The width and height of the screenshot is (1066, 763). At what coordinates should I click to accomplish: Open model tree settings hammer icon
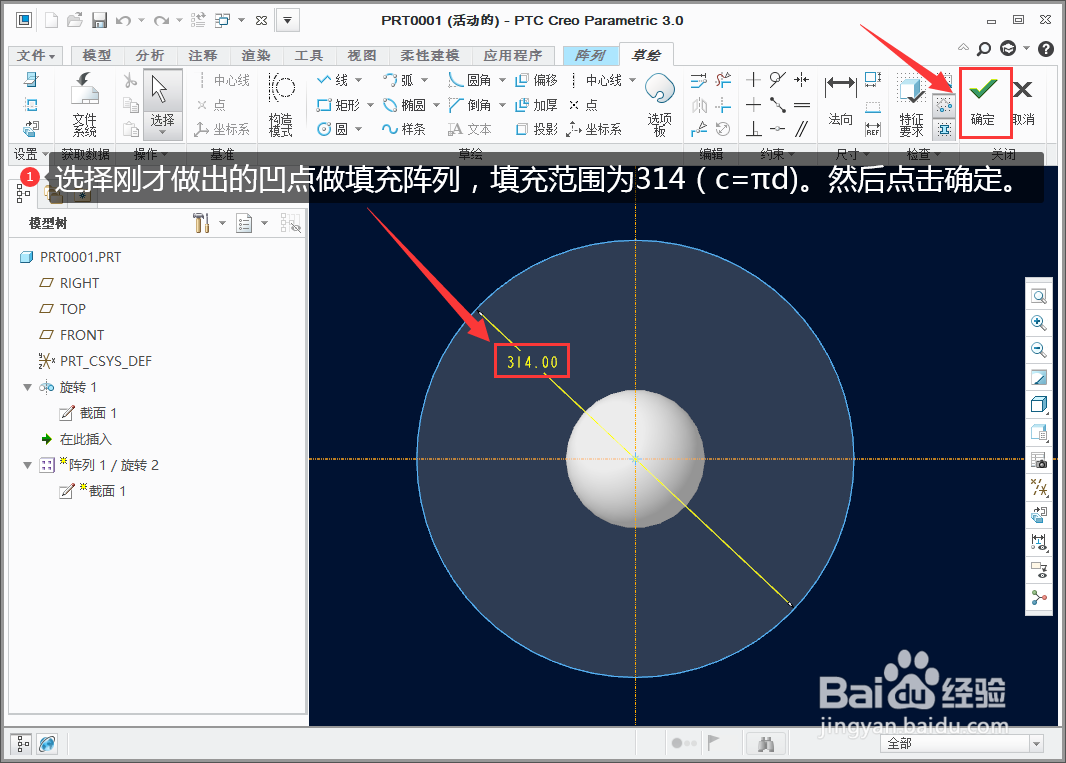201,223
